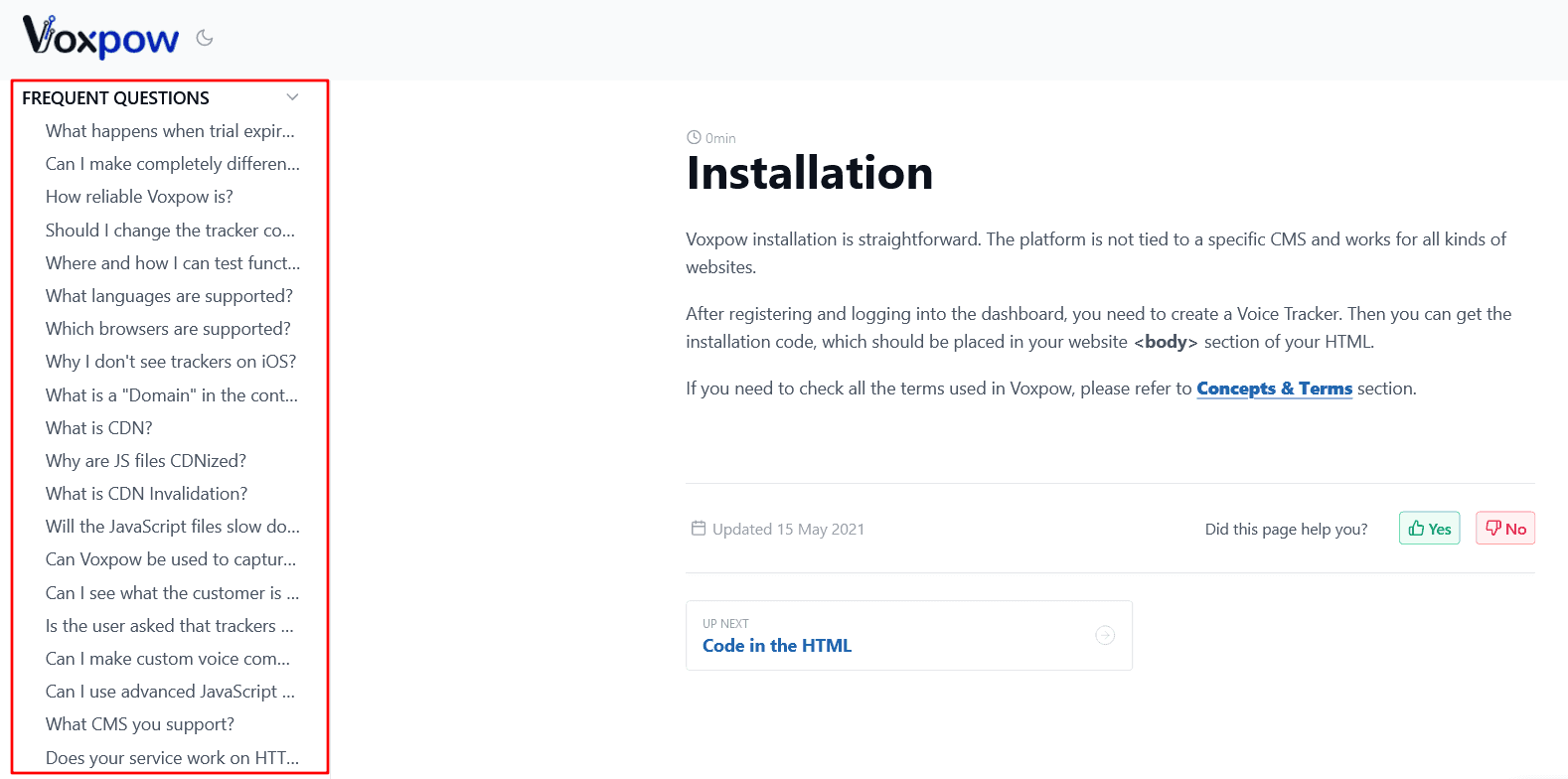Image resolution: width=1568 pixels, height=779 pixels.
Task: Click the Yes thumbs-up button
Action: coord(1429,529)
